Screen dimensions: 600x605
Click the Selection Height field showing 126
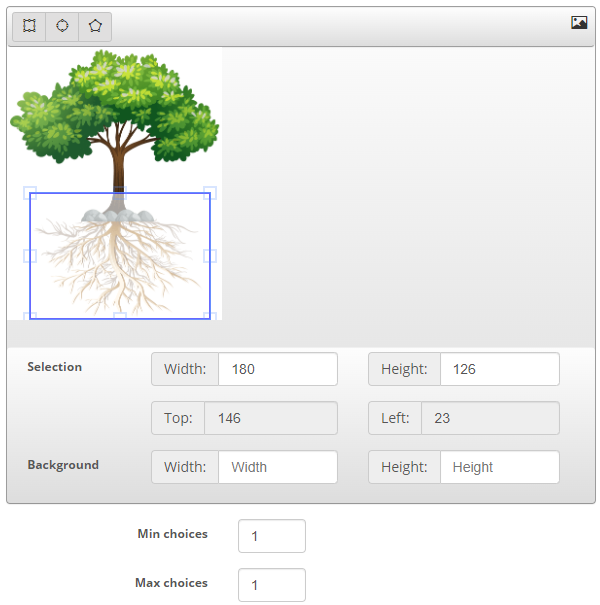(x=500, y=369)
